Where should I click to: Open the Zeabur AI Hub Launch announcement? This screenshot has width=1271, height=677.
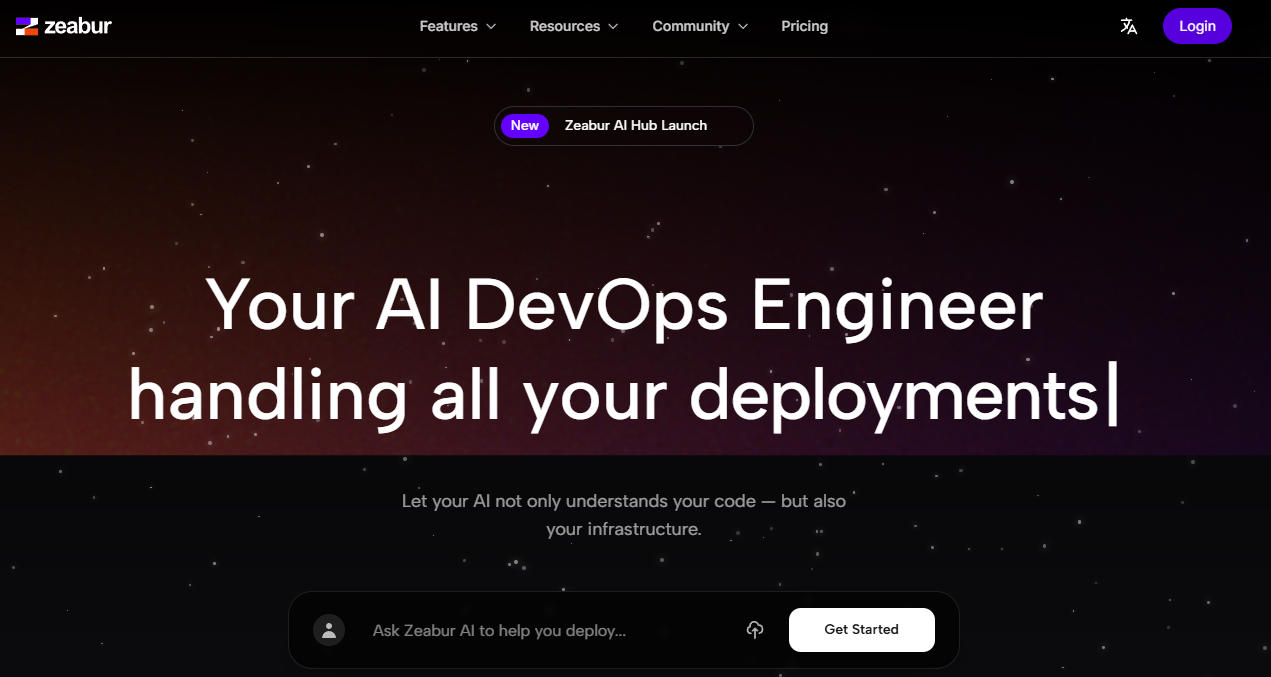[x=636, y=125]
